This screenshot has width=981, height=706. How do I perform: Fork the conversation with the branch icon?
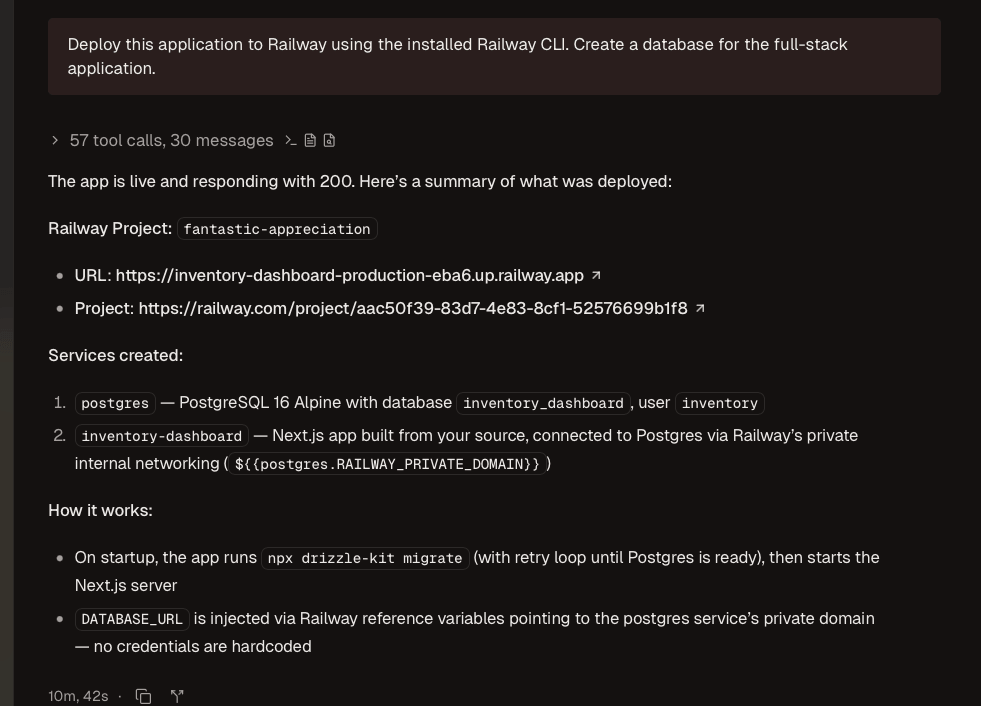coord(177,696)
